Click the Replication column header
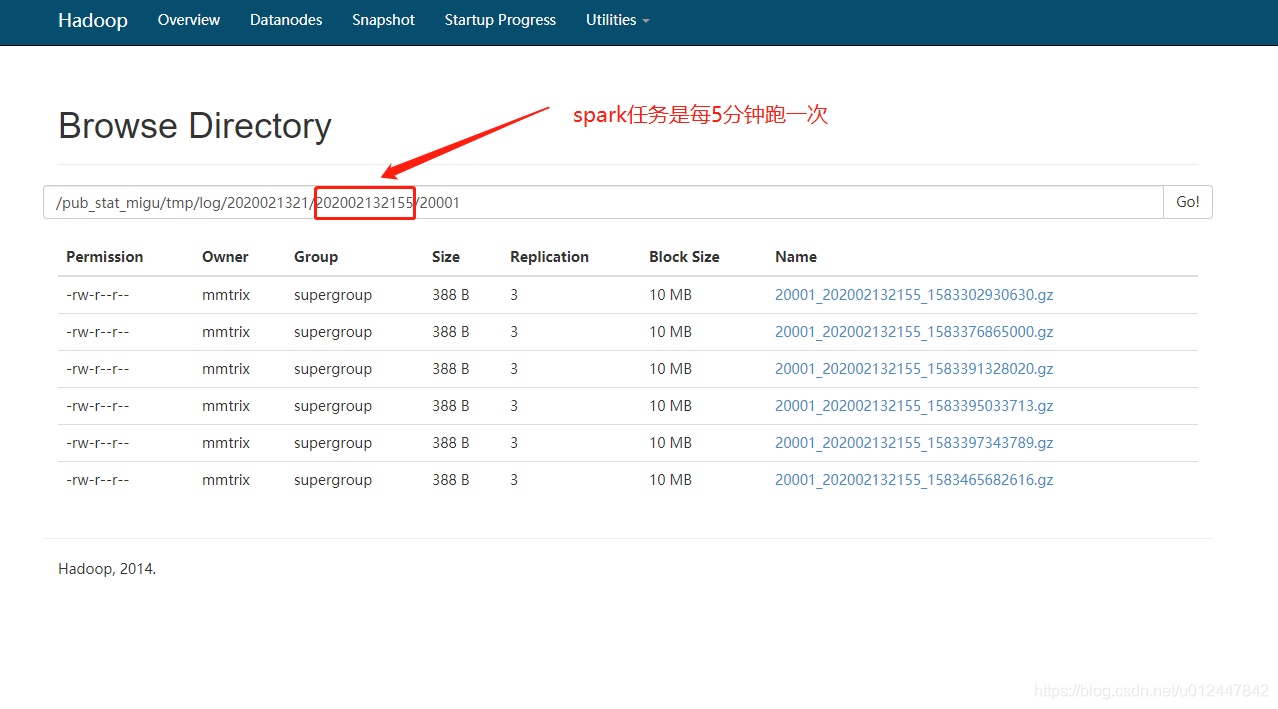This screenshot has height=709, width=1278. (549, 257)
